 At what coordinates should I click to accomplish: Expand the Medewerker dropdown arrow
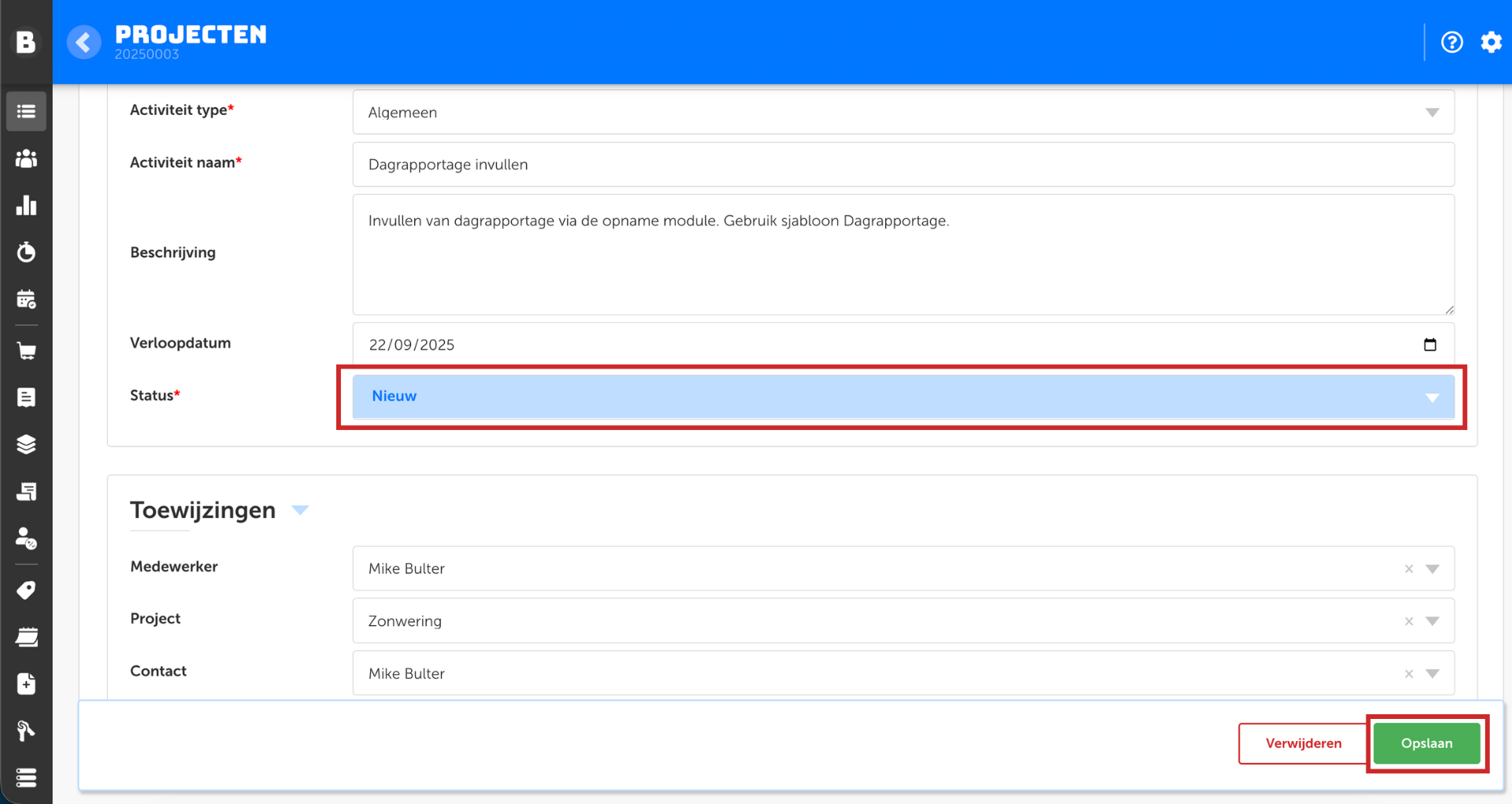[x=1432, y=569]
